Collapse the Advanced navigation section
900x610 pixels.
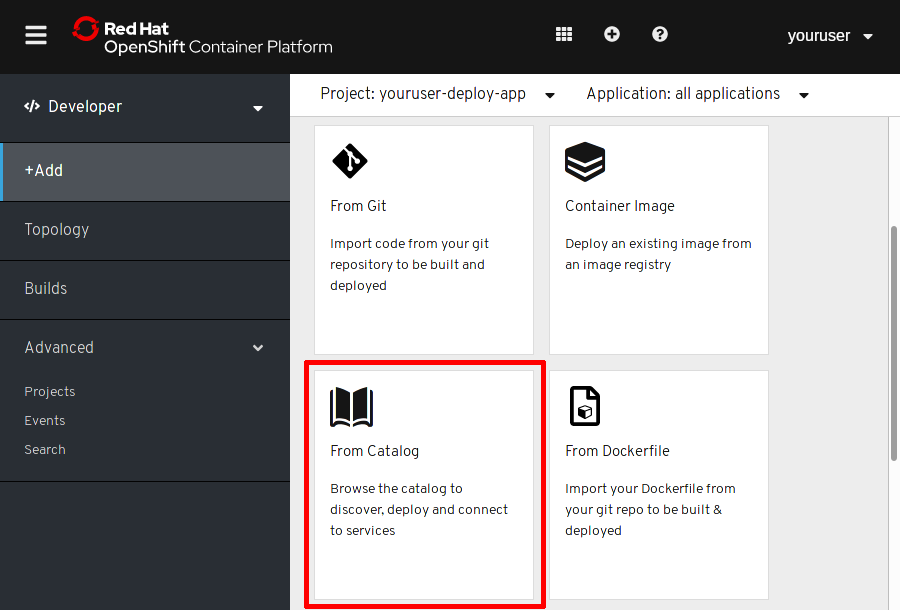[145, 348]
